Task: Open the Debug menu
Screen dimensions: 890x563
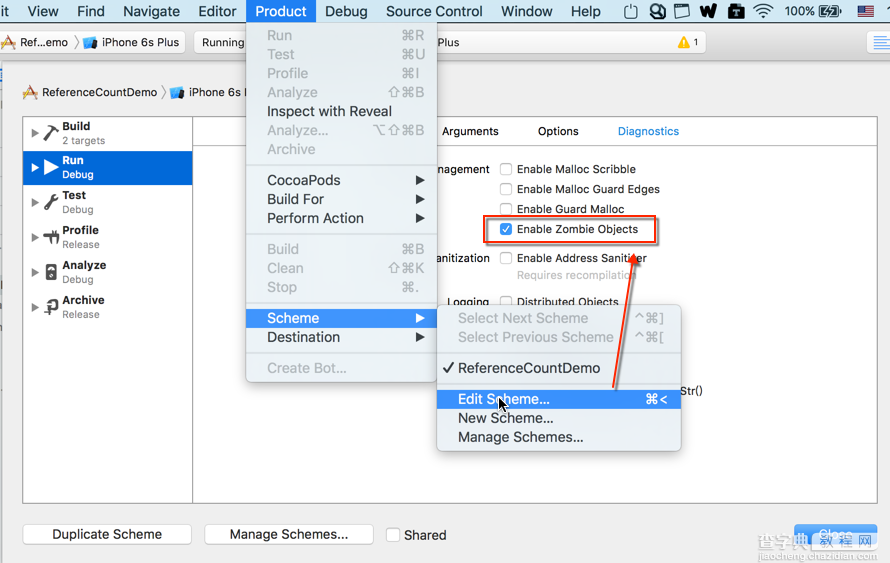Action: pos(346,11)
